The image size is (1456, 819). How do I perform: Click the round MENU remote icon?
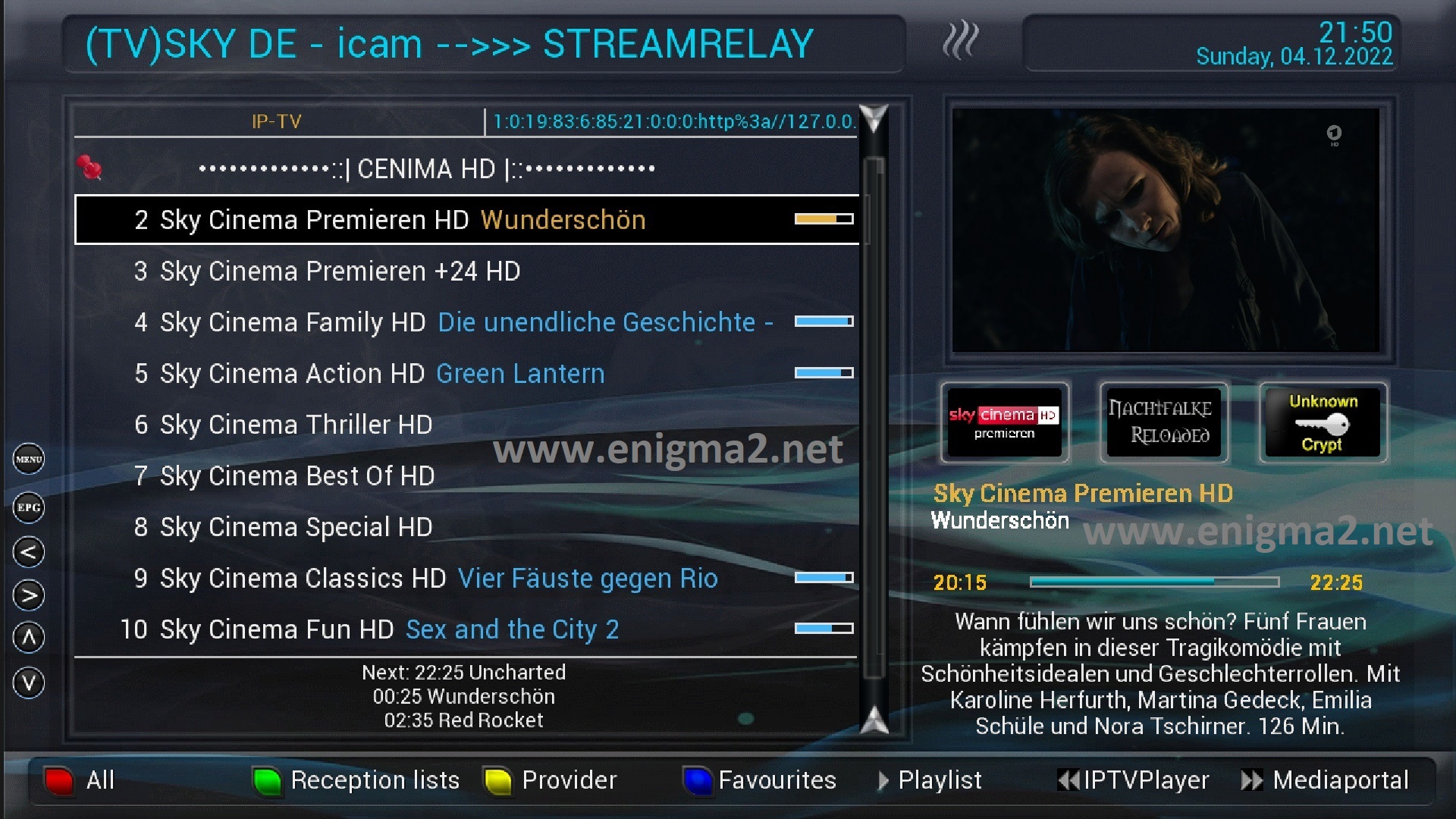[x=29, y=459]
